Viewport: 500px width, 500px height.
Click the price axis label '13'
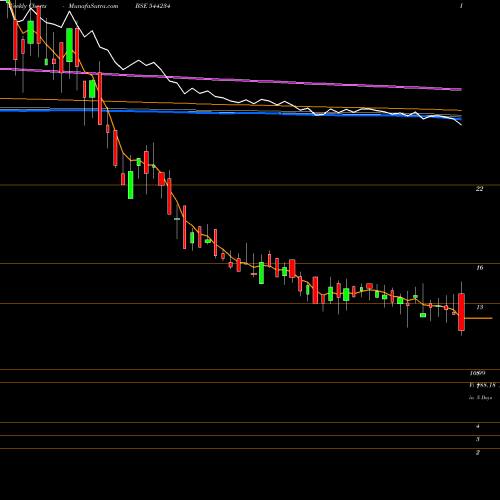[x=480, y=307]
